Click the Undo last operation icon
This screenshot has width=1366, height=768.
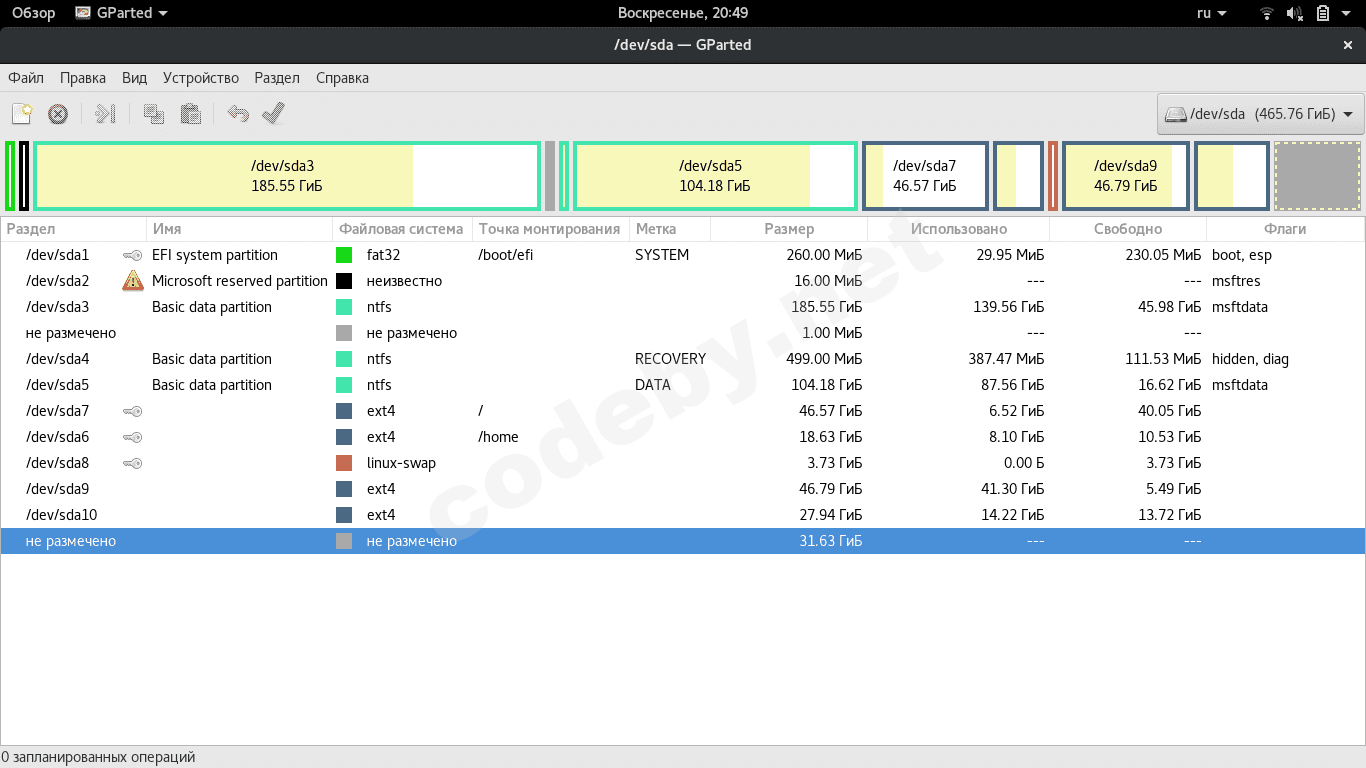click(x=237, y=114)
